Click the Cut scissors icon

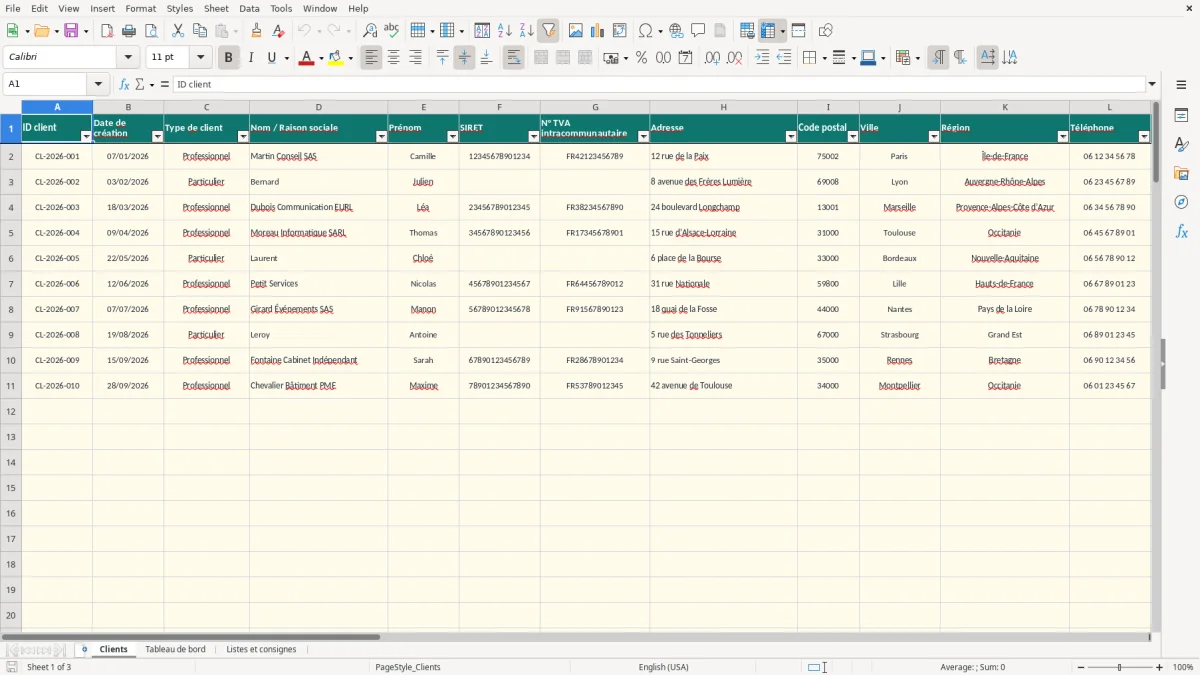coord(178,31)
